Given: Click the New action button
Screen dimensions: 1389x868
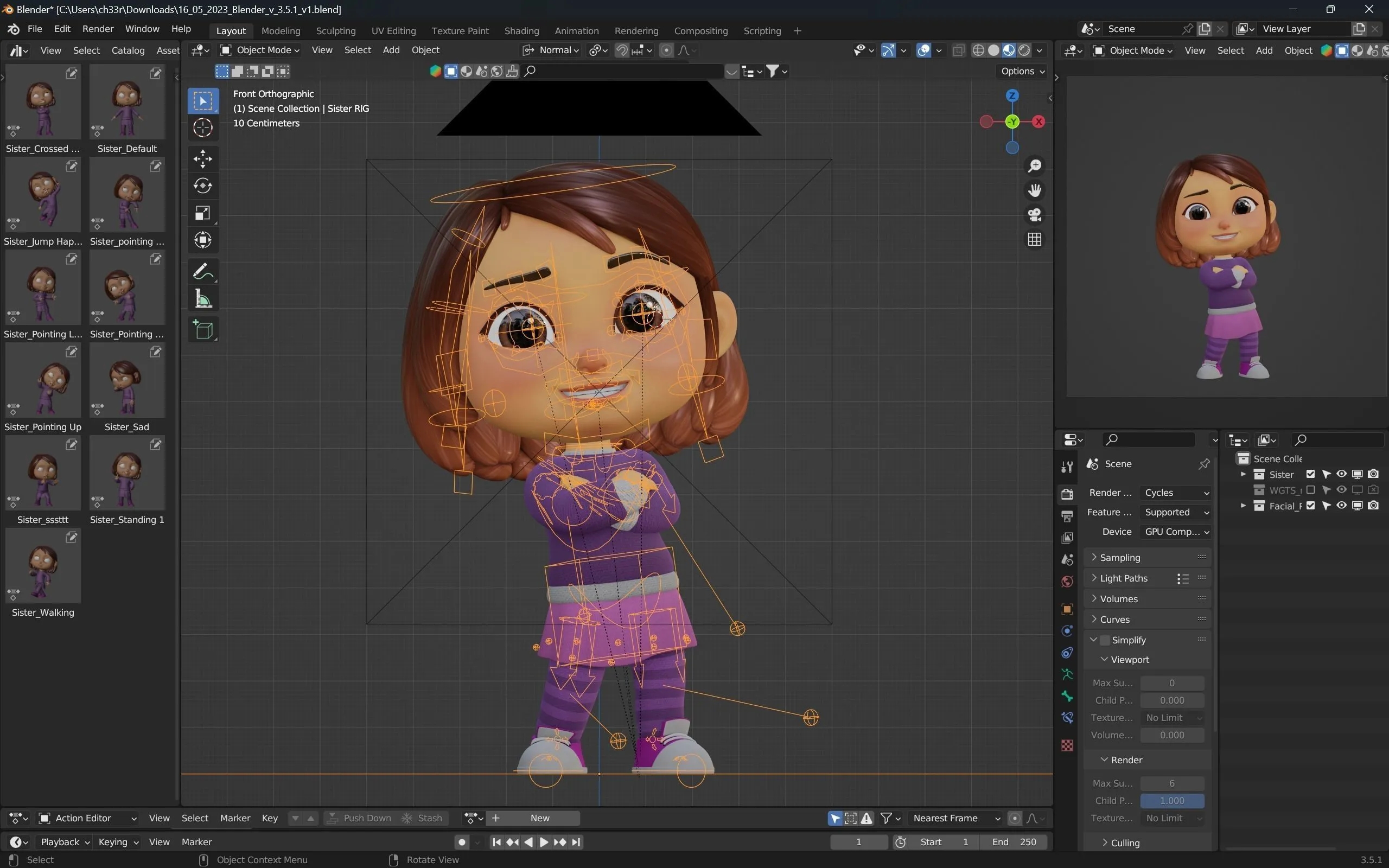Looking at the screenshot, I should point(539,818).
